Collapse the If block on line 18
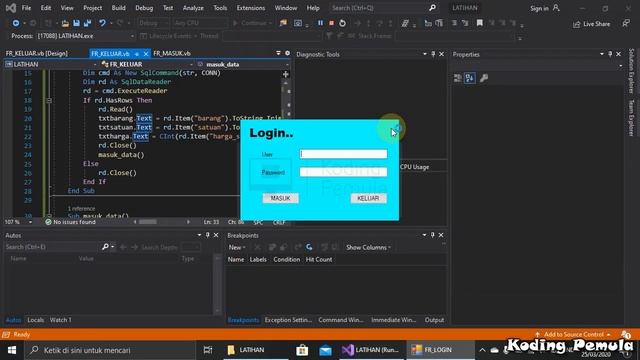 (49, 100)
